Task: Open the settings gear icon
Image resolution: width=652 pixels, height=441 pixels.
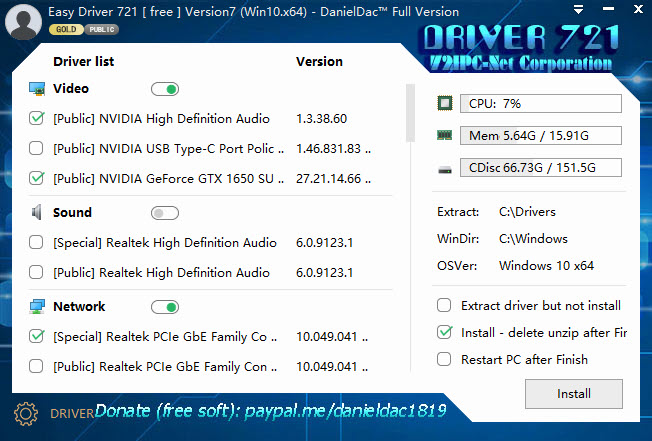Action: click(x=26, y=414)
